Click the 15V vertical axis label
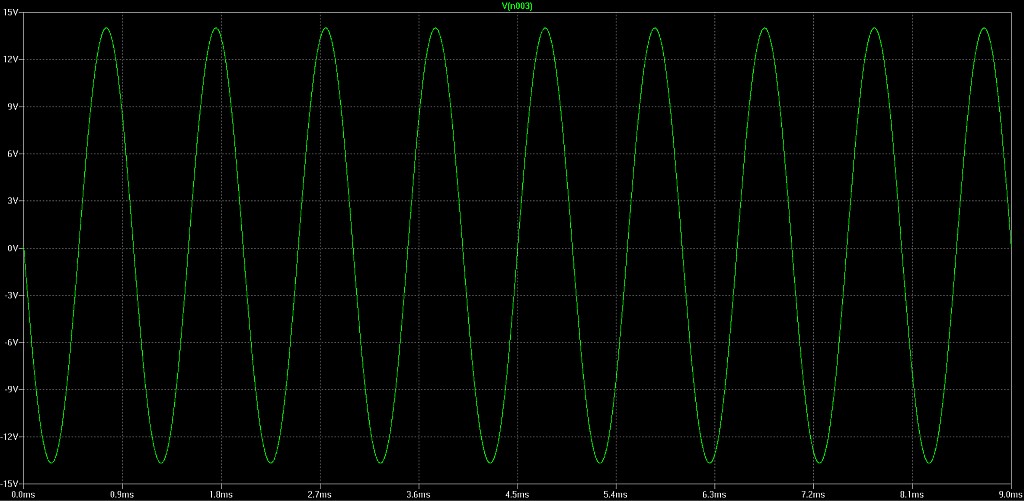 point(13,12)
